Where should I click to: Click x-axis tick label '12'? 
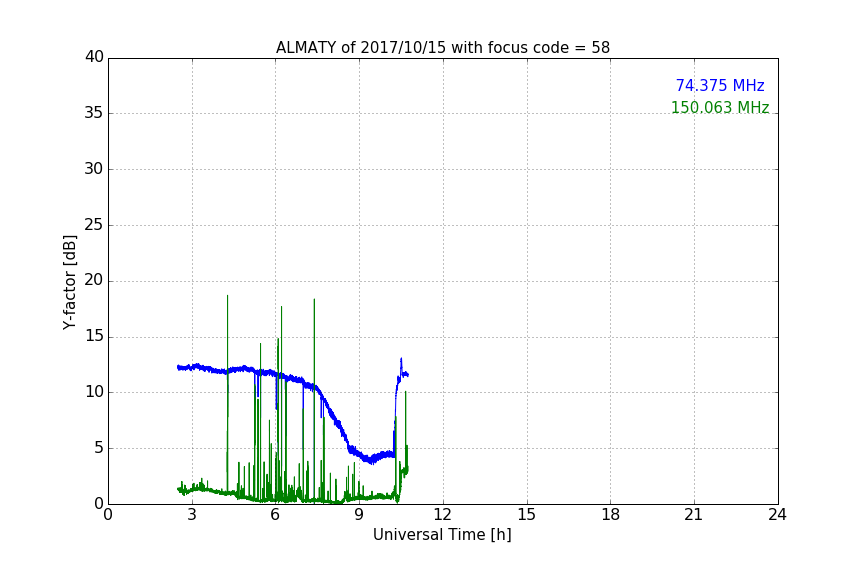click(x=443, y=515)
